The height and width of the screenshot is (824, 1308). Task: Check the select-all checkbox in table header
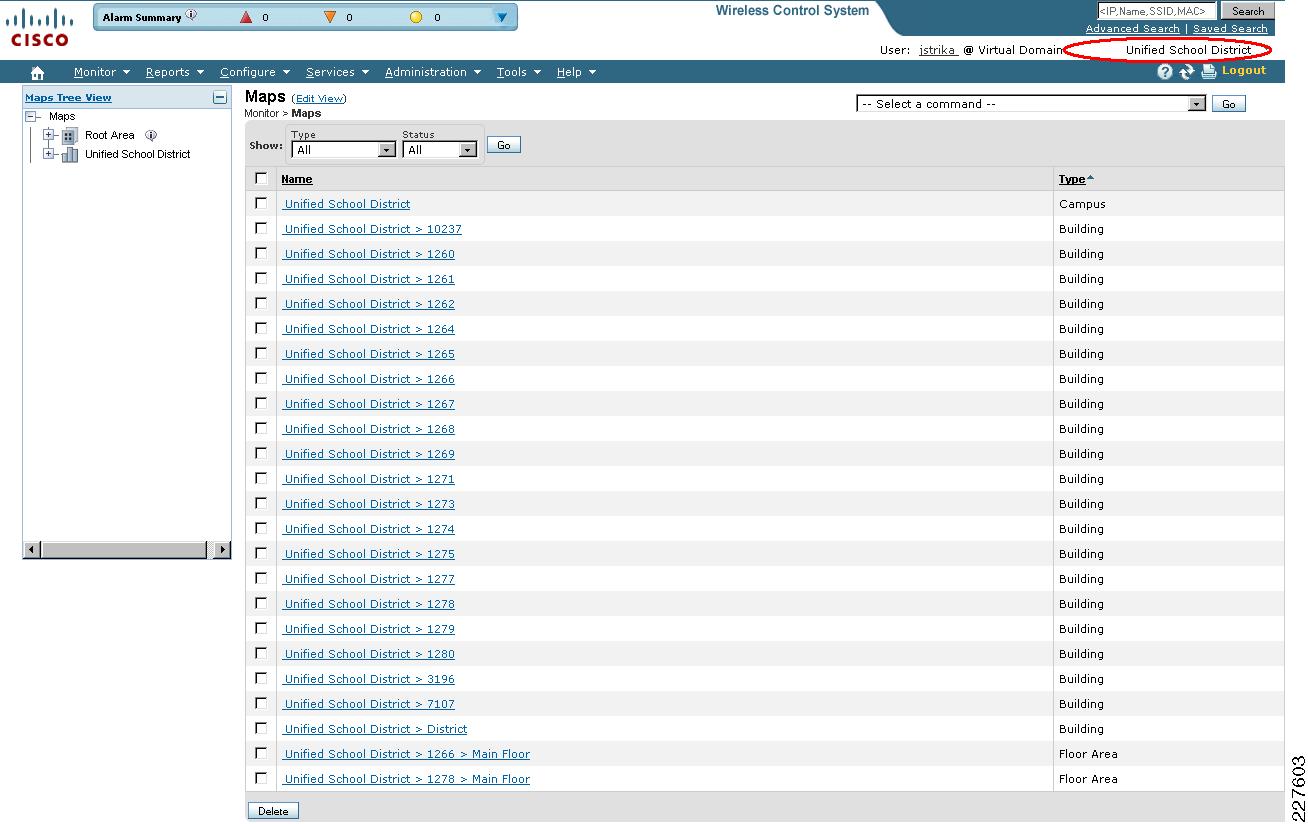261,178
